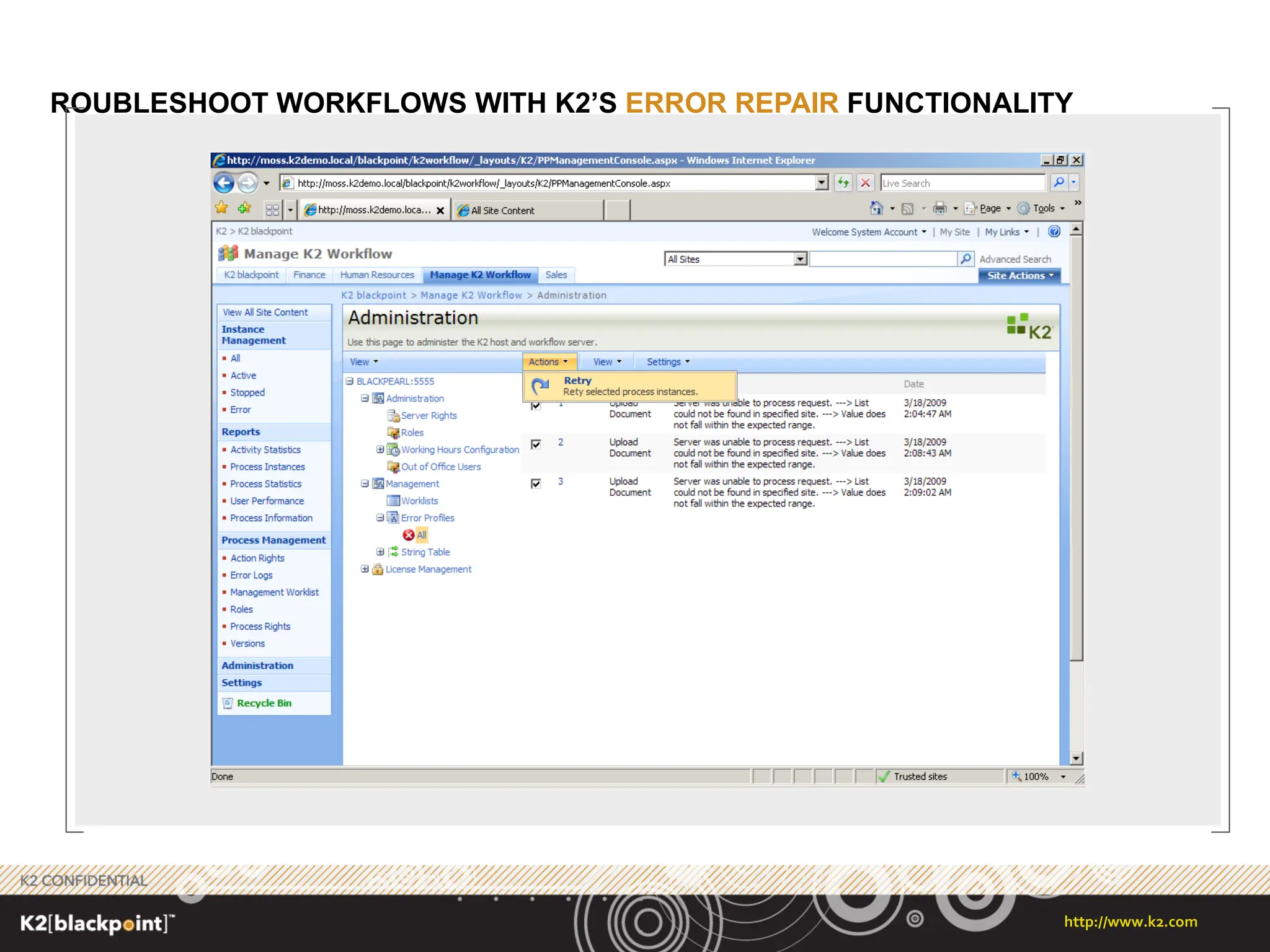The width and height of the screenshot is (1270, 952).
Task: Uncheck the checkbox for error row 2
Action: pos(536,444)
